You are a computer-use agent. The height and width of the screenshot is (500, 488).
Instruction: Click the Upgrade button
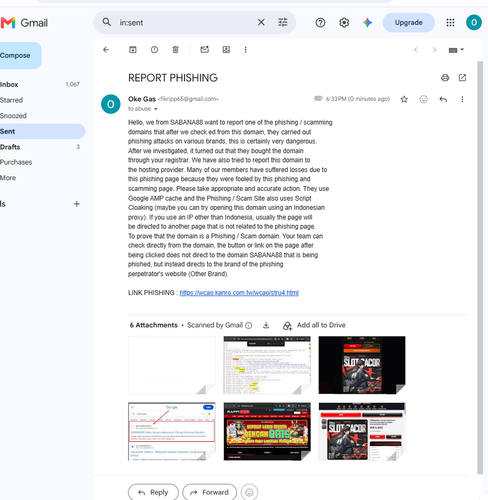coord(408,23)
